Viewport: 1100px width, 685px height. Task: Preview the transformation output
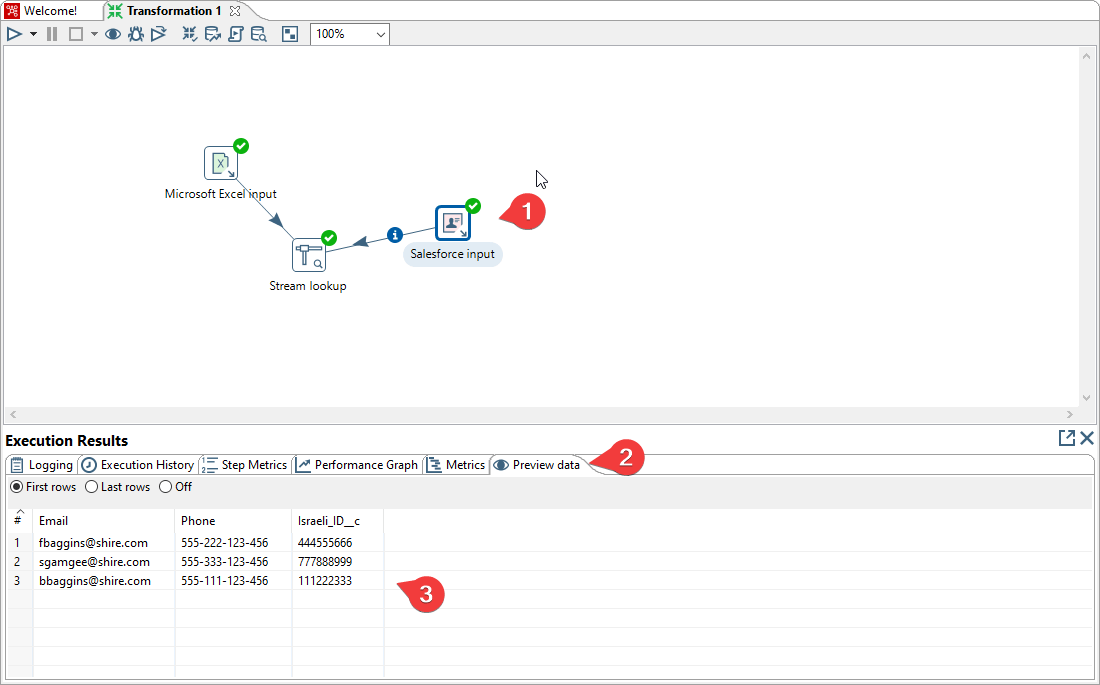pos(113,33)
